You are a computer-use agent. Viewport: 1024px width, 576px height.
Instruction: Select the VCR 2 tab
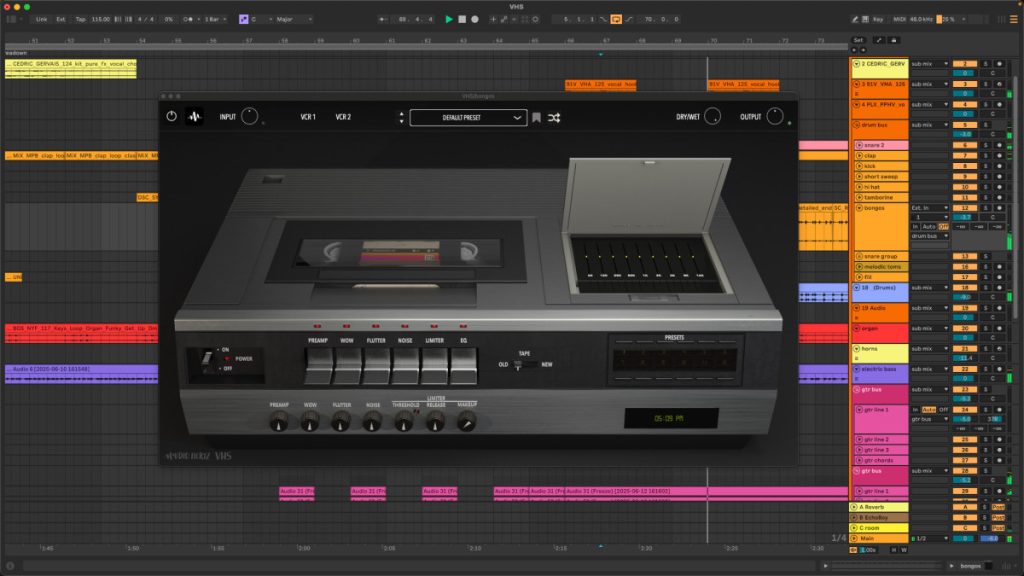tap(343, 117)
